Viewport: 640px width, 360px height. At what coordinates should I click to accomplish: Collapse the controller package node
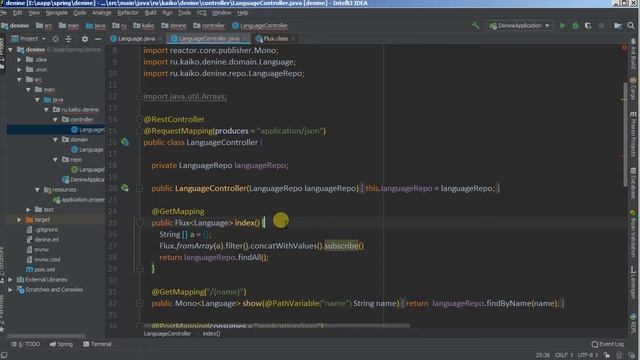click(56, 120)
